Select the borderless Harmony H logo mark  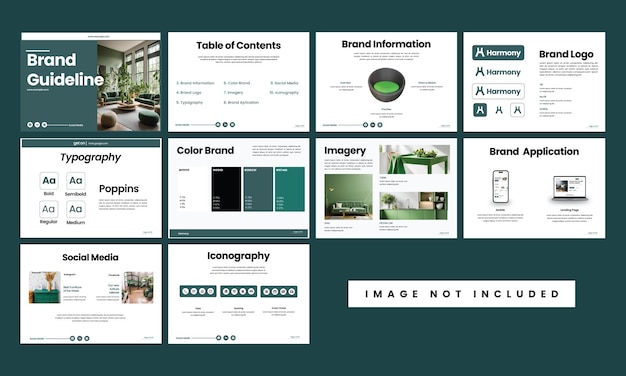click(x=499, y=110)
